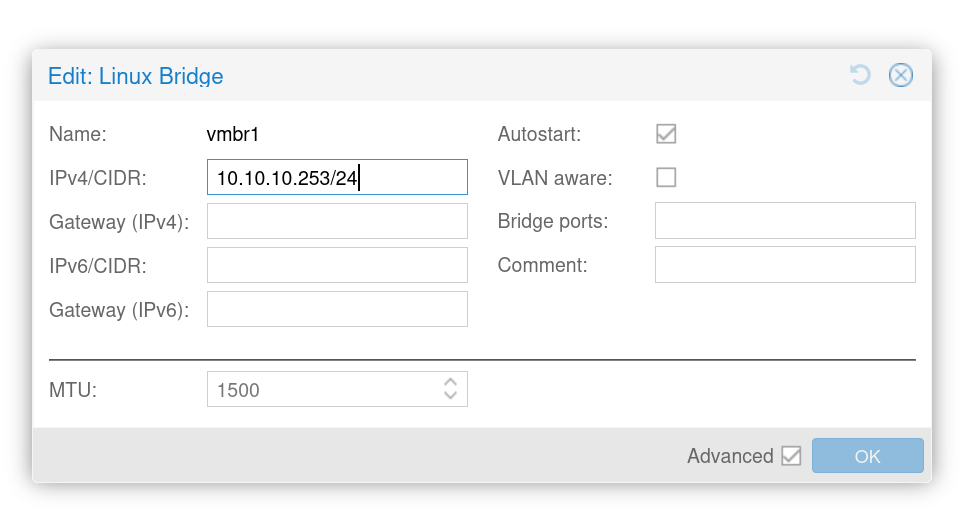970x530 pixels.
Task: Click into the Gateway (IPv6) field
Action: pos(337,310)
